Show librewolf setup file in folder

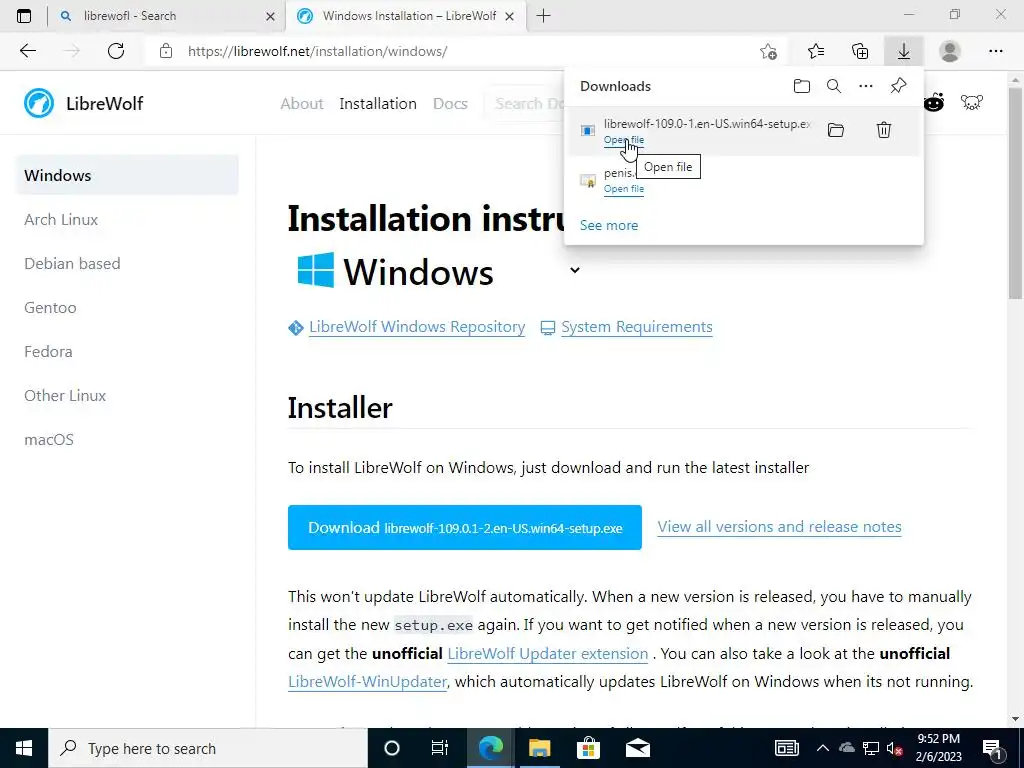pyautogui.click(x=836, y=130)
